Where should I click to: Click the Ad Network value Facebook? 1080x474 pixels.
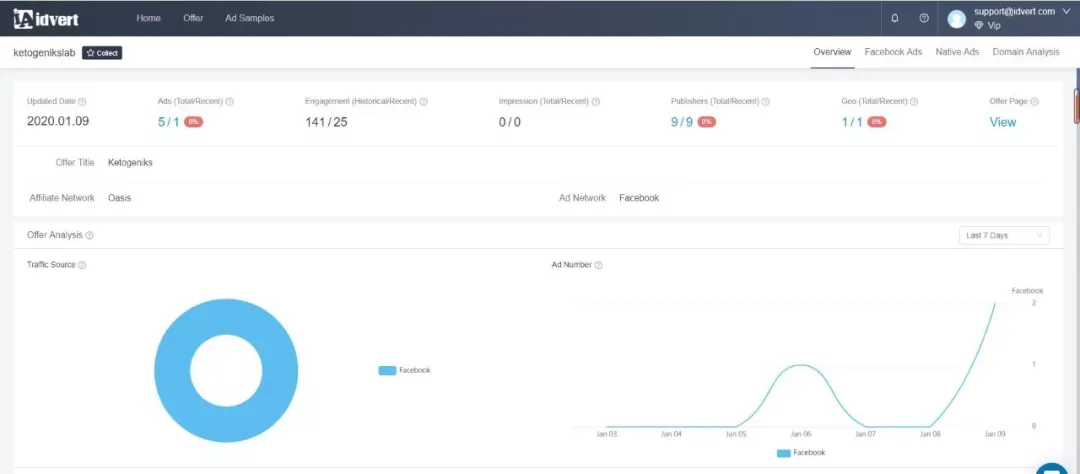coord(638,198)
